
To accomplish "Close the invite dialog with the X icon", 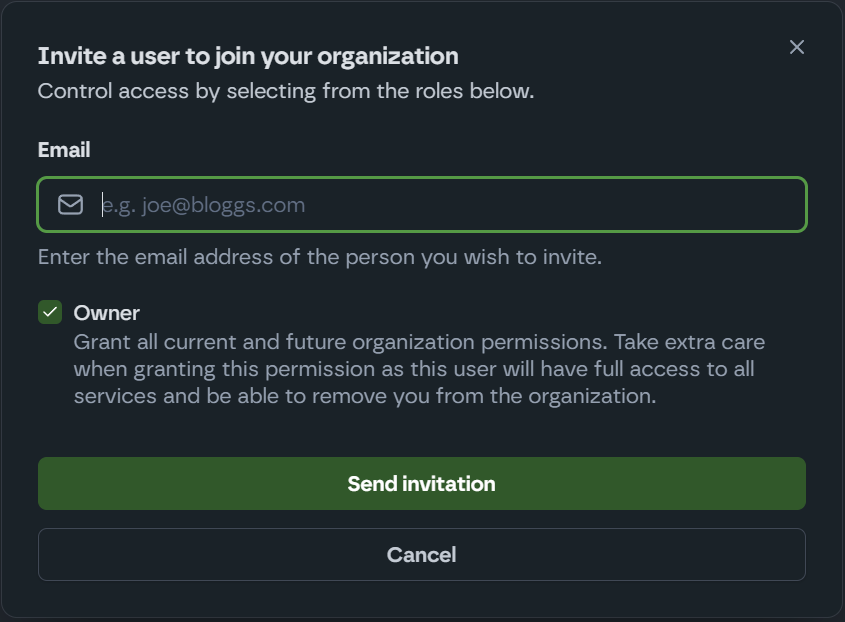I will [x=797, y=47].
